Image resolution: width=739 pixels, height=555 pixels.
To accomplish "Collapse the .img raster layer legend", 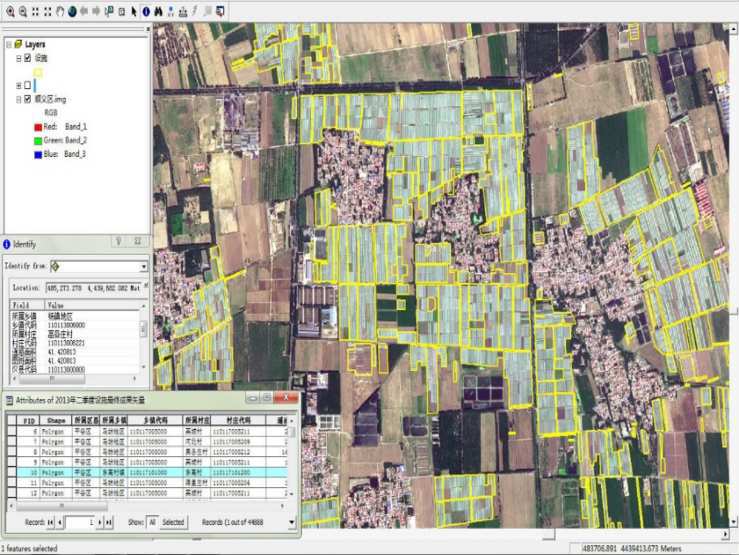I will point(19,99).
